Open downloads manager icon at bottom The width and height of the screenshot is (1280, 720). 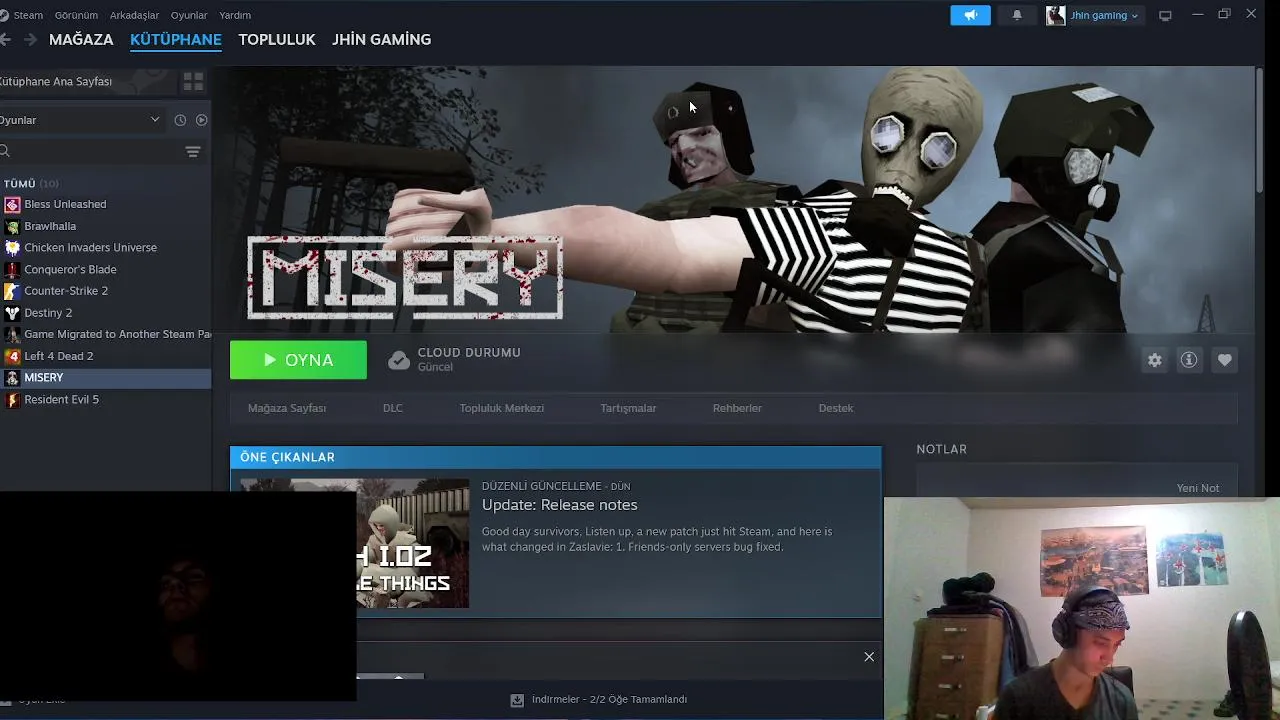click(517, 700)
